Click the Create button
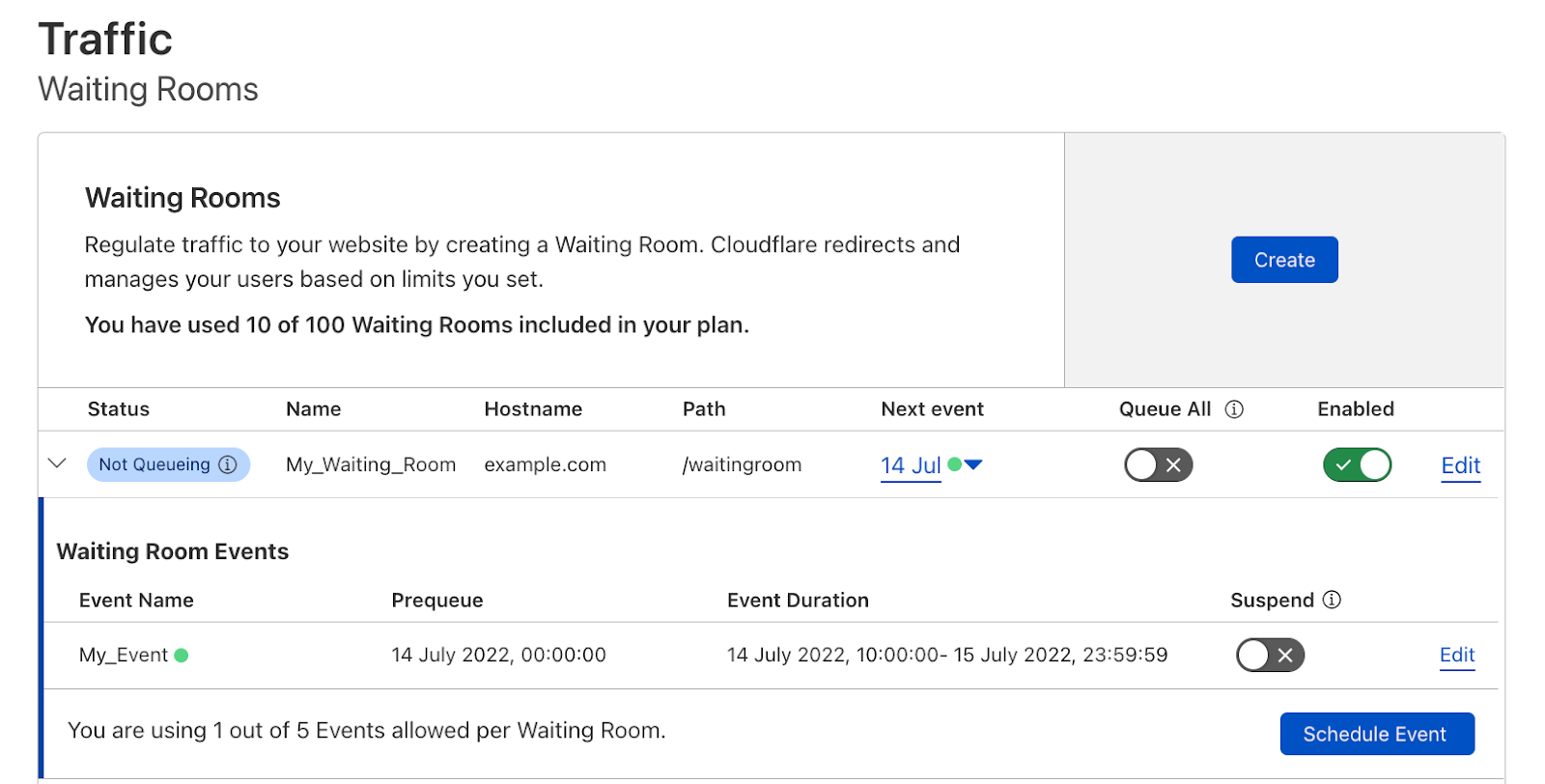Screen dimensions: 1545x784 click(x=1284, y=260)
